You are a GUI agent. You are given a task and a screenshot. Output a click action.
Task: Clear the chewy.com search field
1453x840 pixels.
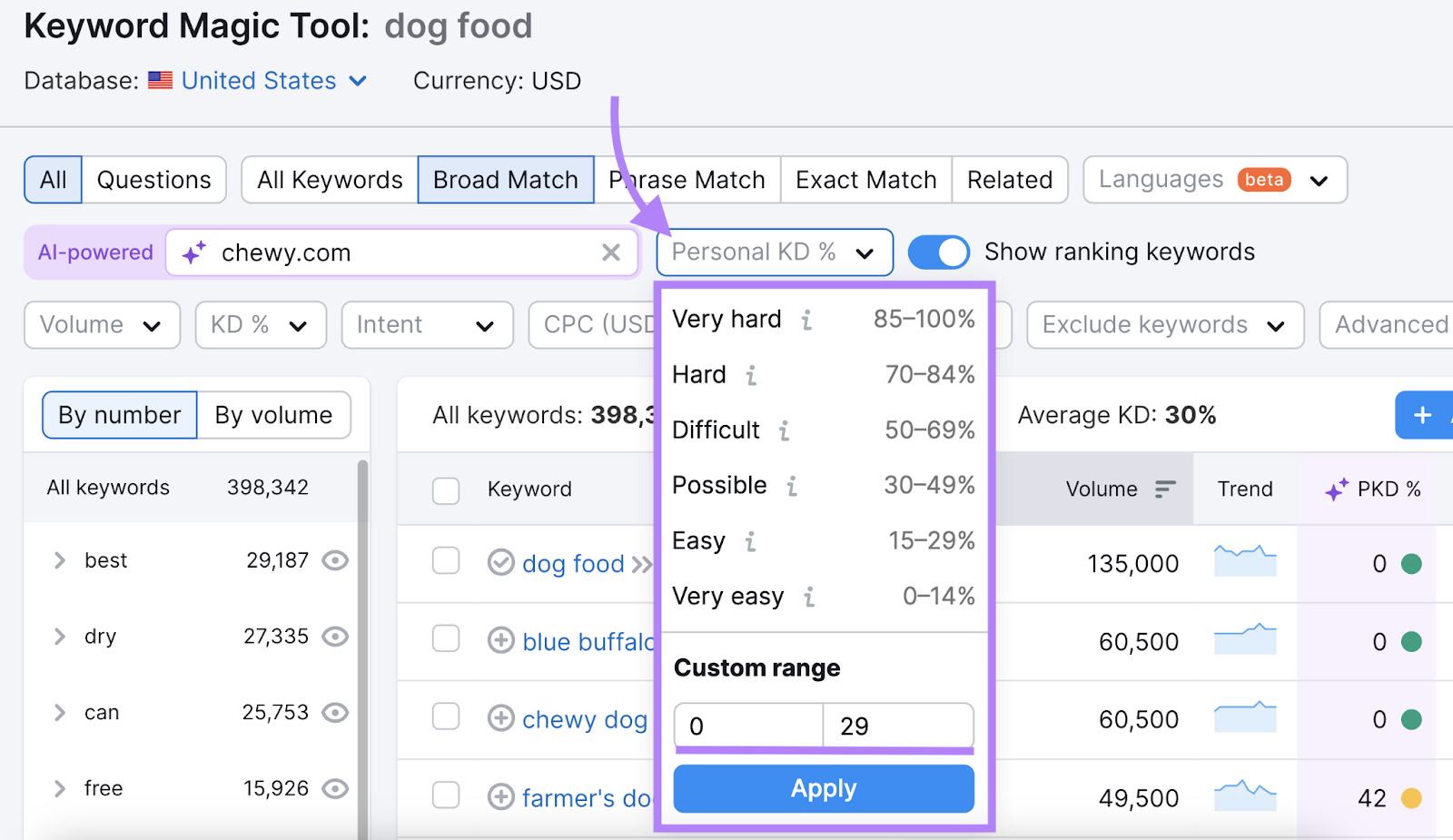(611, 252)
